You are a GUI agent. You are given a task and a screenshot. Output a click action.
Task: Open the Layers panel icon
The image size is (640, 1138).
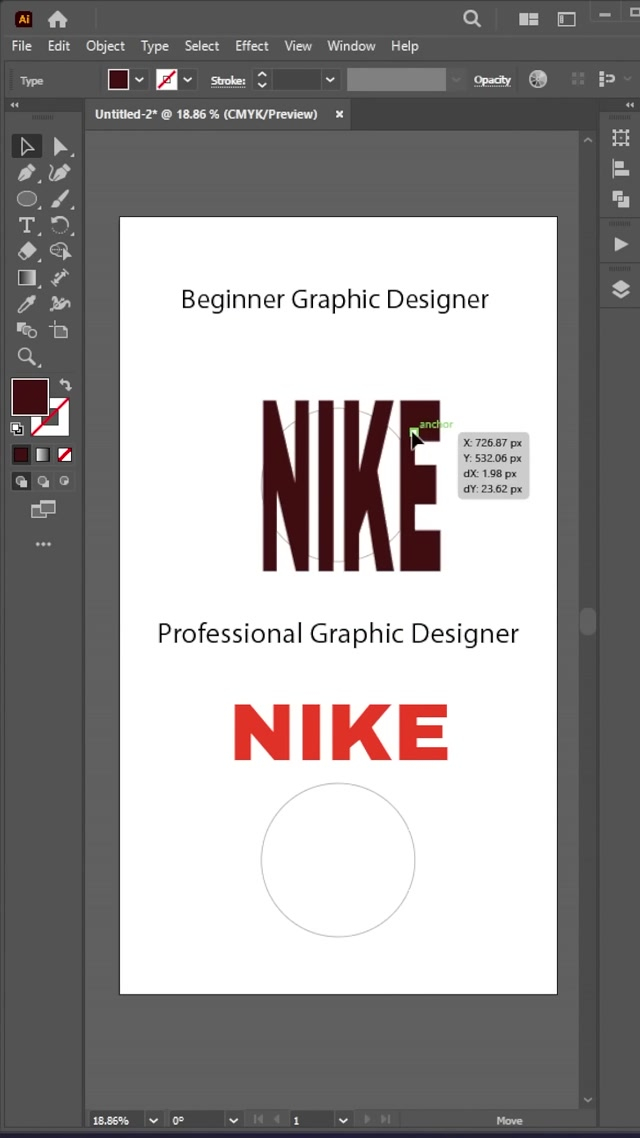pyautogui.click(x=621, y=290)
